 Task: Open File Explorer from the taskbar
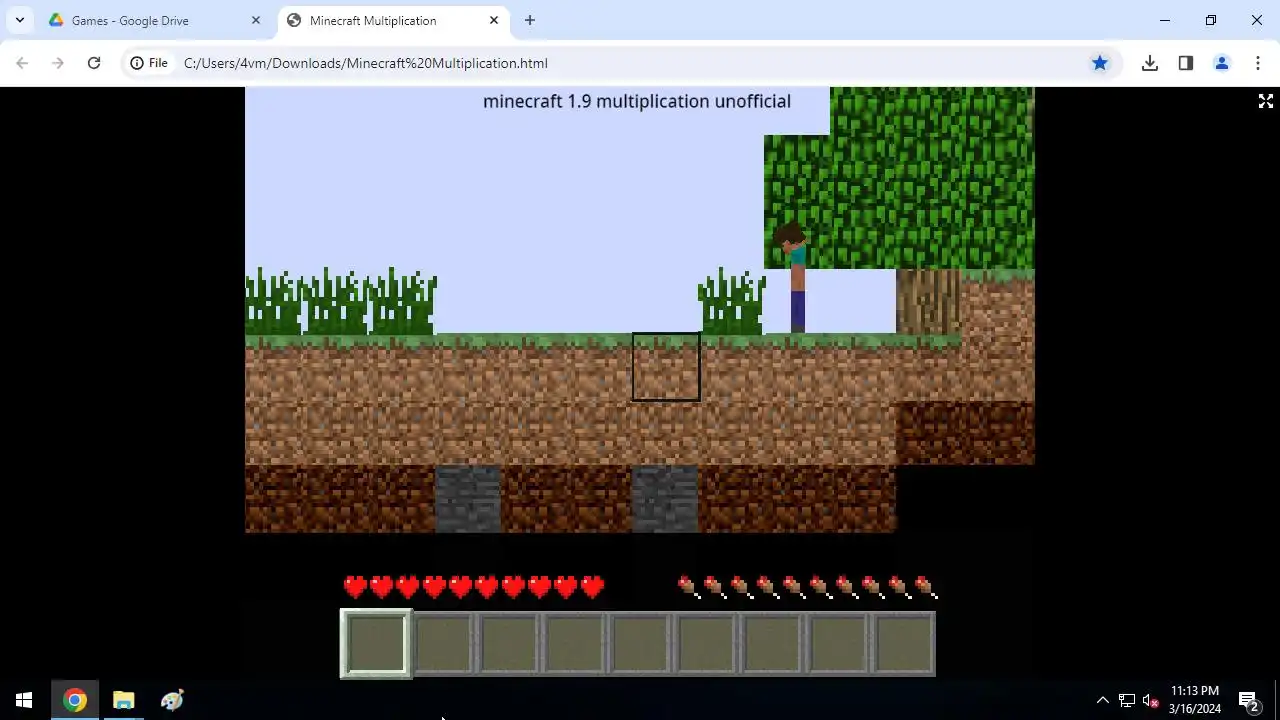click(x=123, y=700)
